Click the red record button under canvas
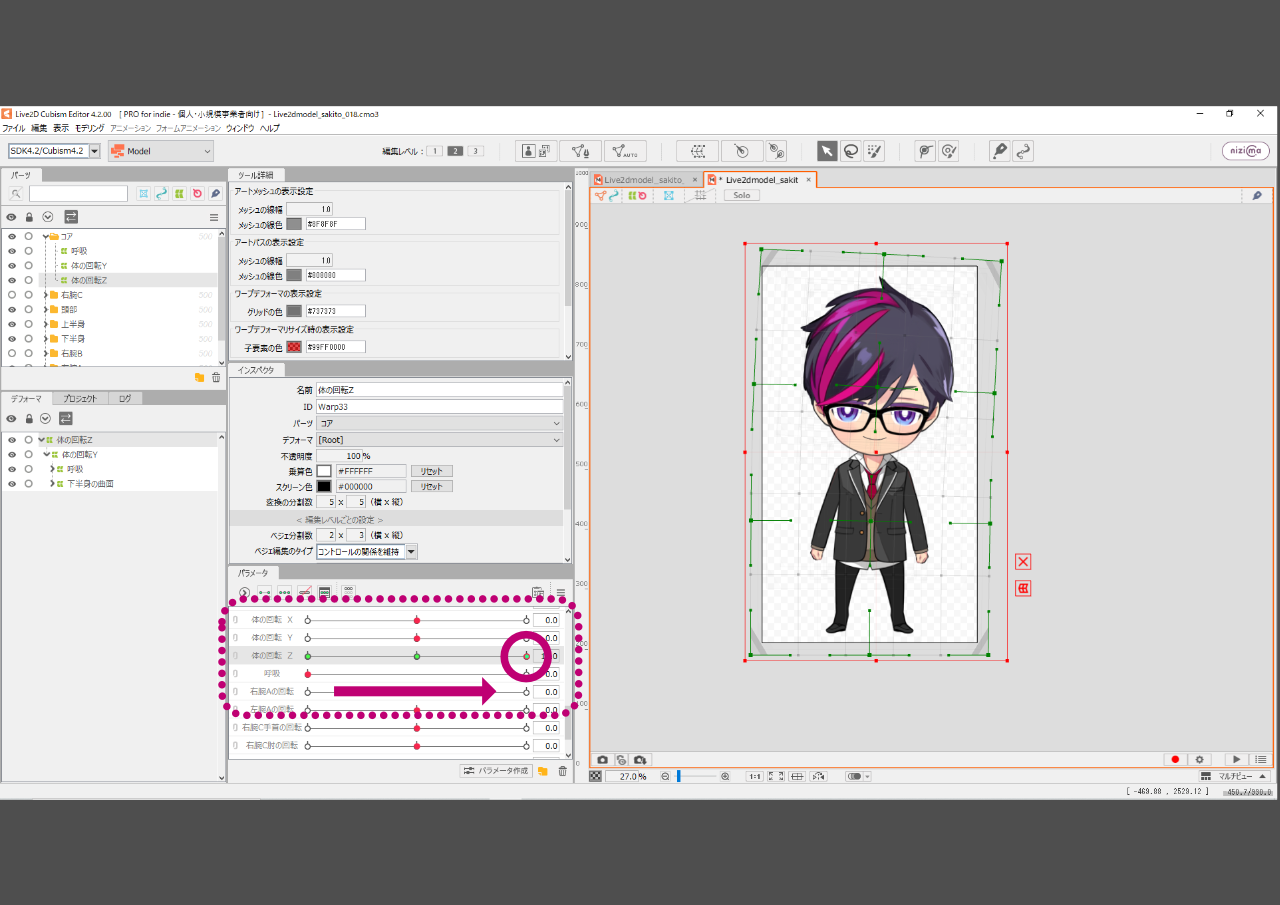Screen dimensions: 1280x905 click(x=1176, y=760)
